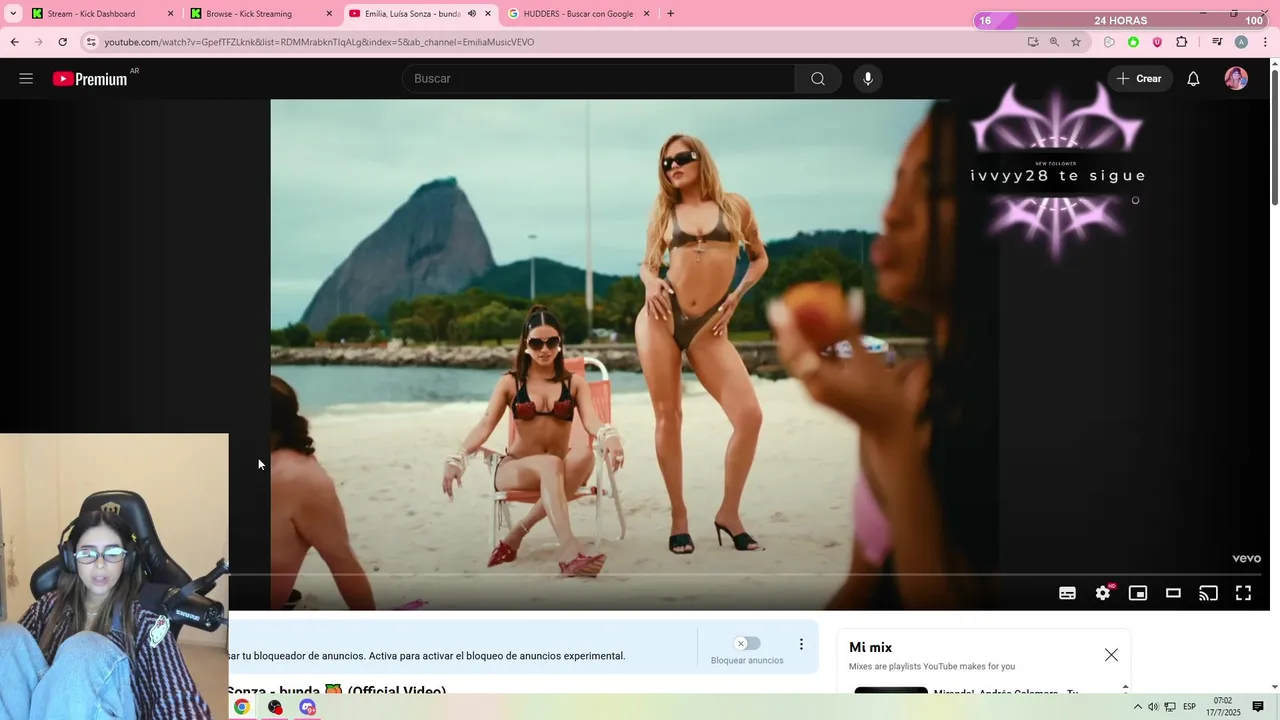The height and width of the screenshot is (720, 1280).
Task: Open the YouTube account avatar menu
Action: [1236, 79]
